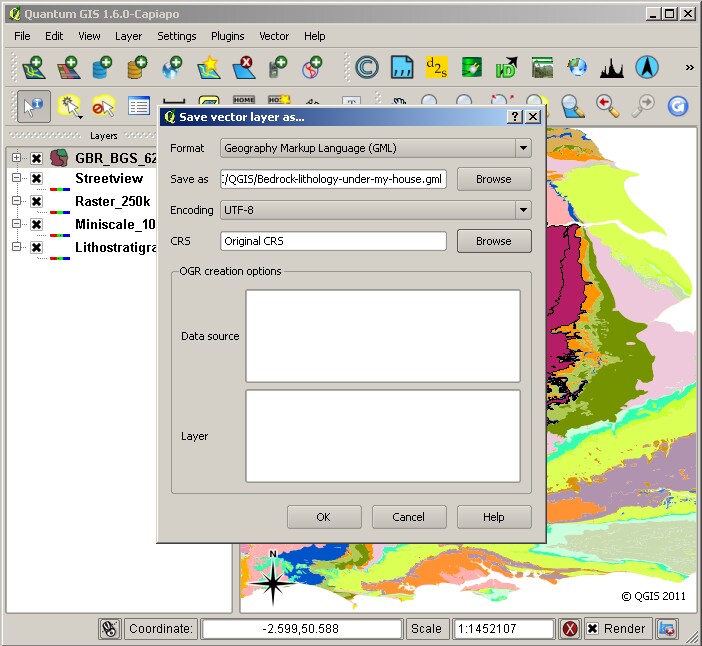Add a PostGIS layer

pyautogui.click(x=103, y=68)
